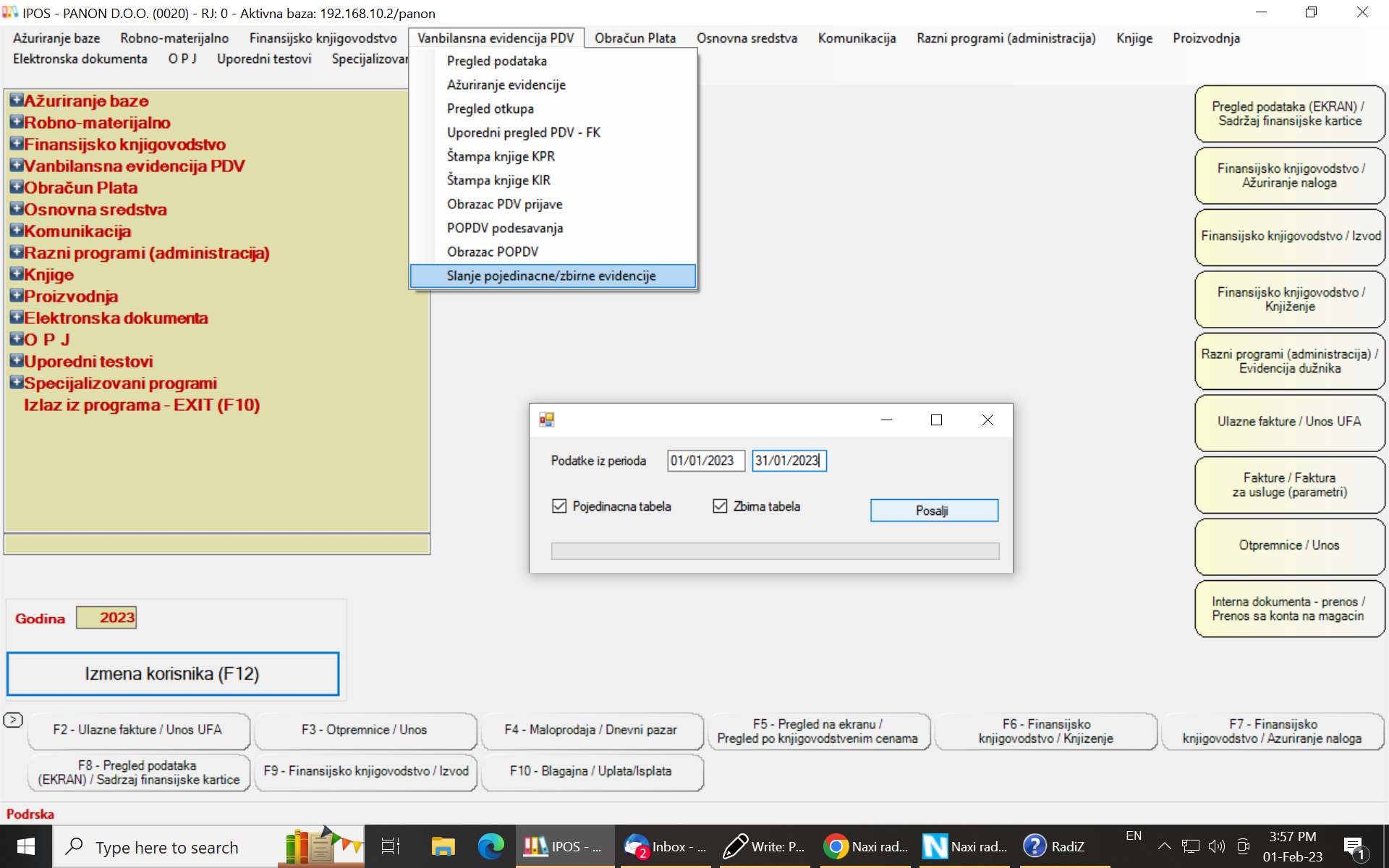
Task: Expand the small arrow beside F2 button
Action: point(13,720)
